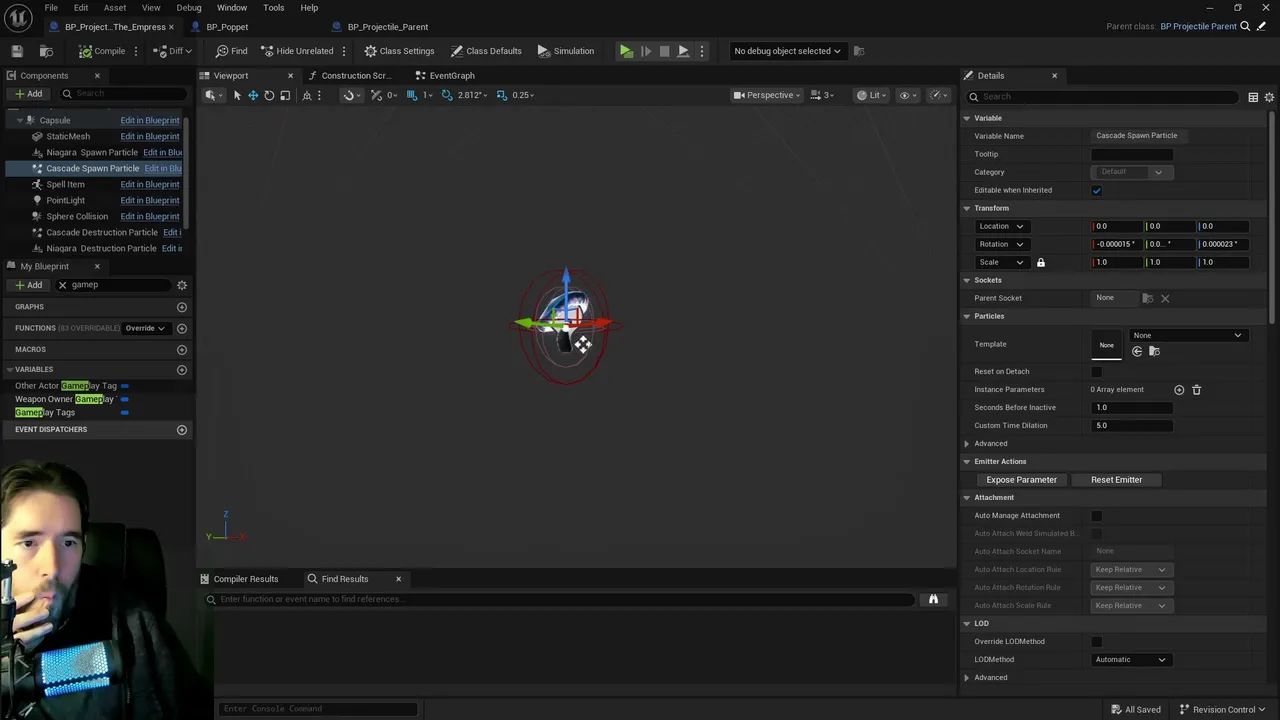Screen dimensions: 1280x720
Task: Select the Viewport tab
Action: point(231,76)
